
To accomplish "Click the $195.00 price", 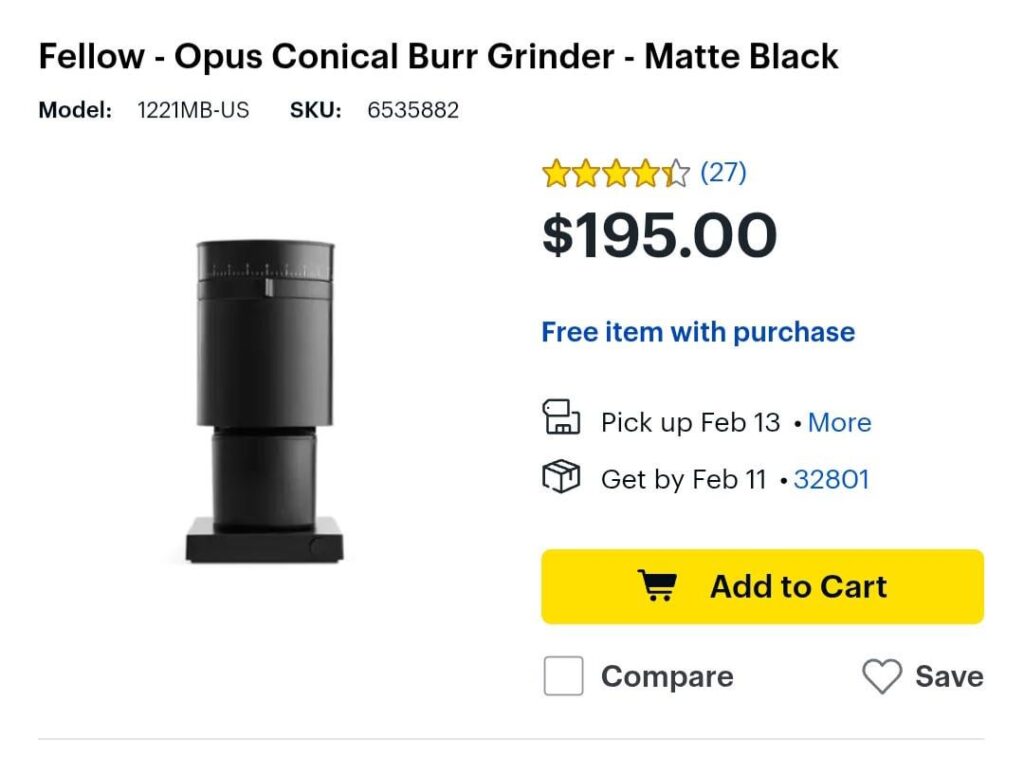I will pos(658,235).
